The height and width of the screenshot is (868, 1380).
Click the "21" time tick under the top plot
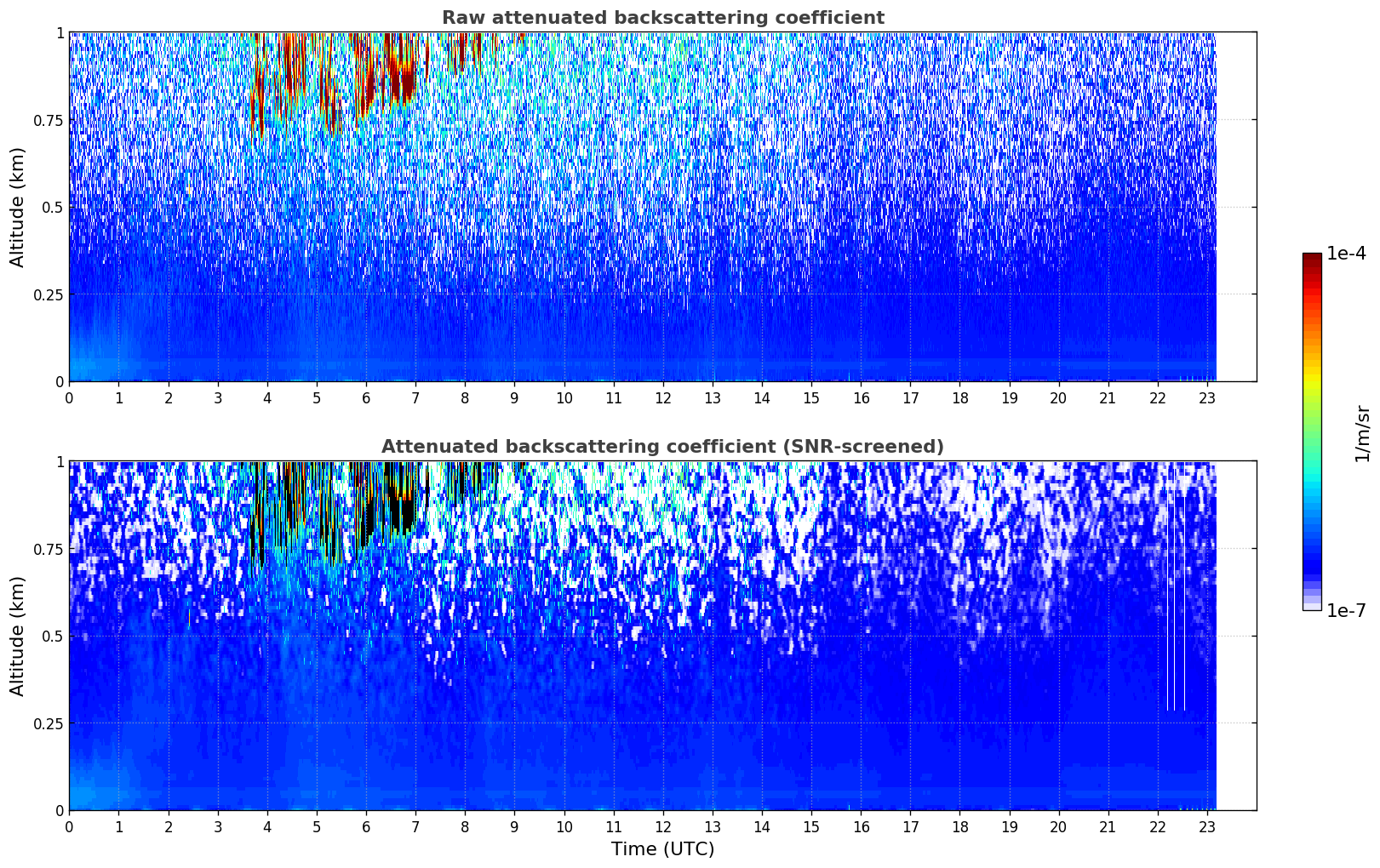1108,397
